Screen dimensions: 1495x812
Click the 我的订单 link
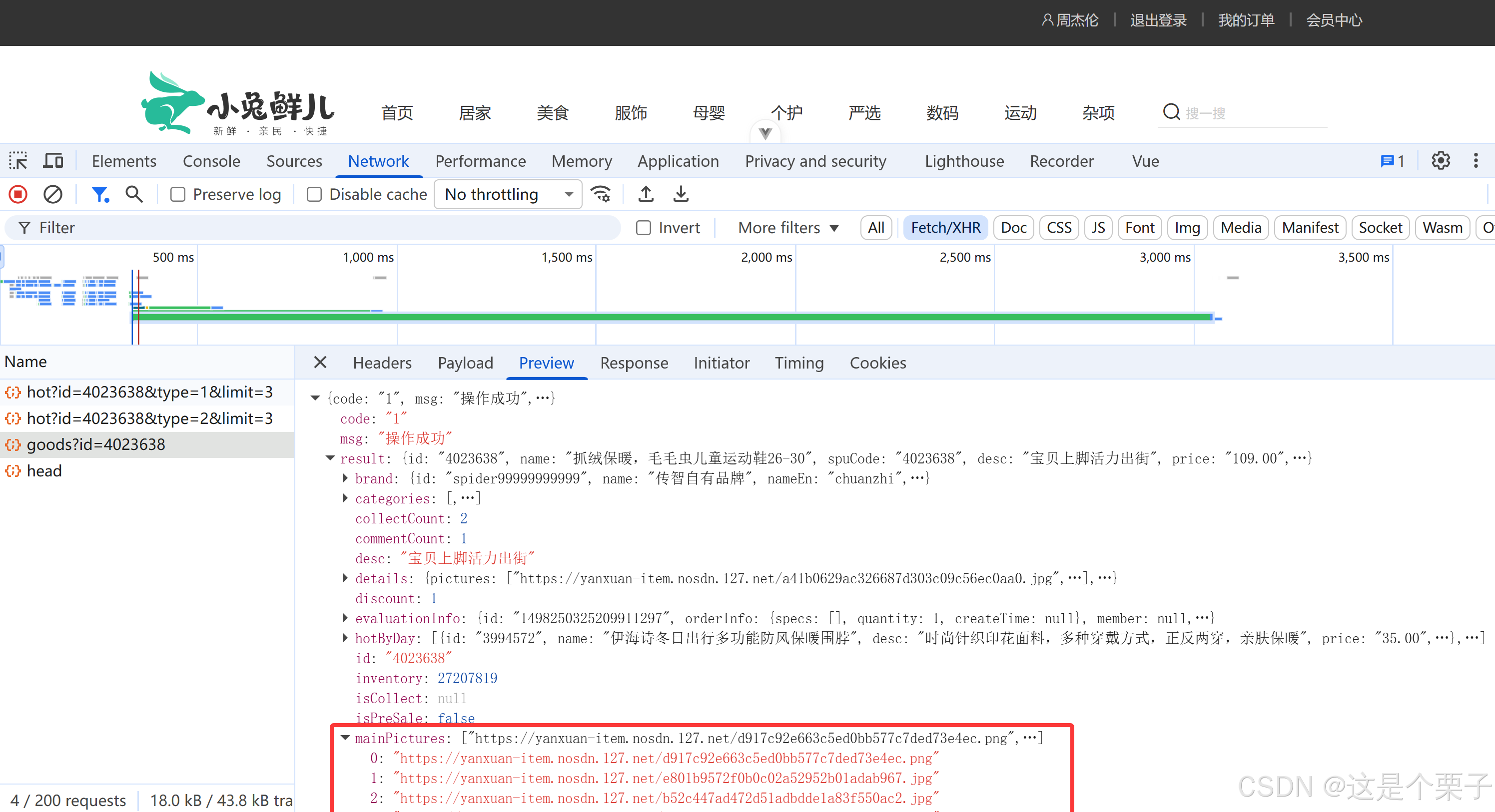coord(1246,20)
